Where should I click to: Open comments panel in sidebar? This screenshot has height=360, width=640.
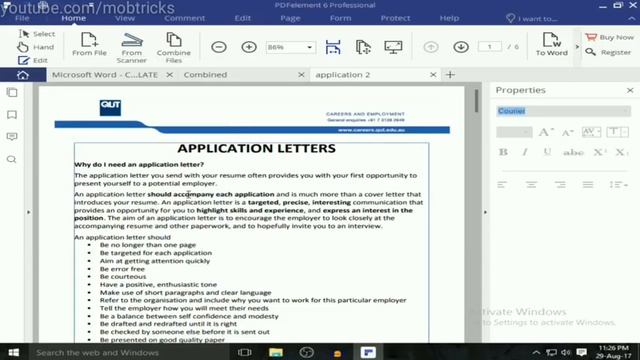(x=12, y=136)
